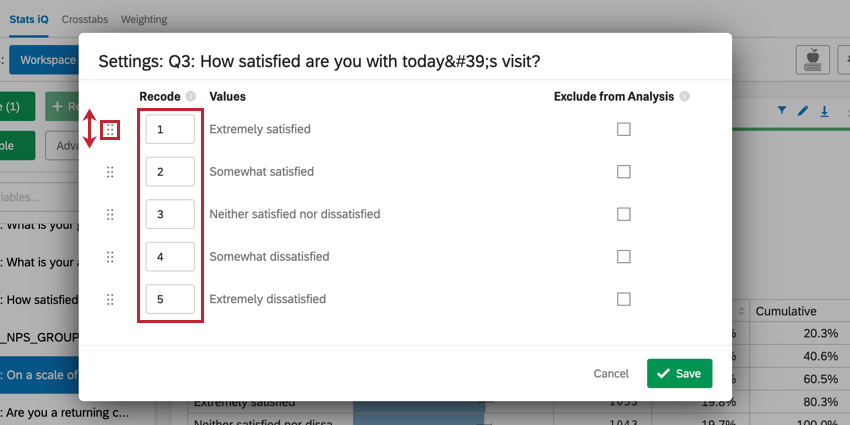The height and width of the screenshot is (425, 850).
Task: Click the blue download arrow icon
Action: click(x=825, y=111)
